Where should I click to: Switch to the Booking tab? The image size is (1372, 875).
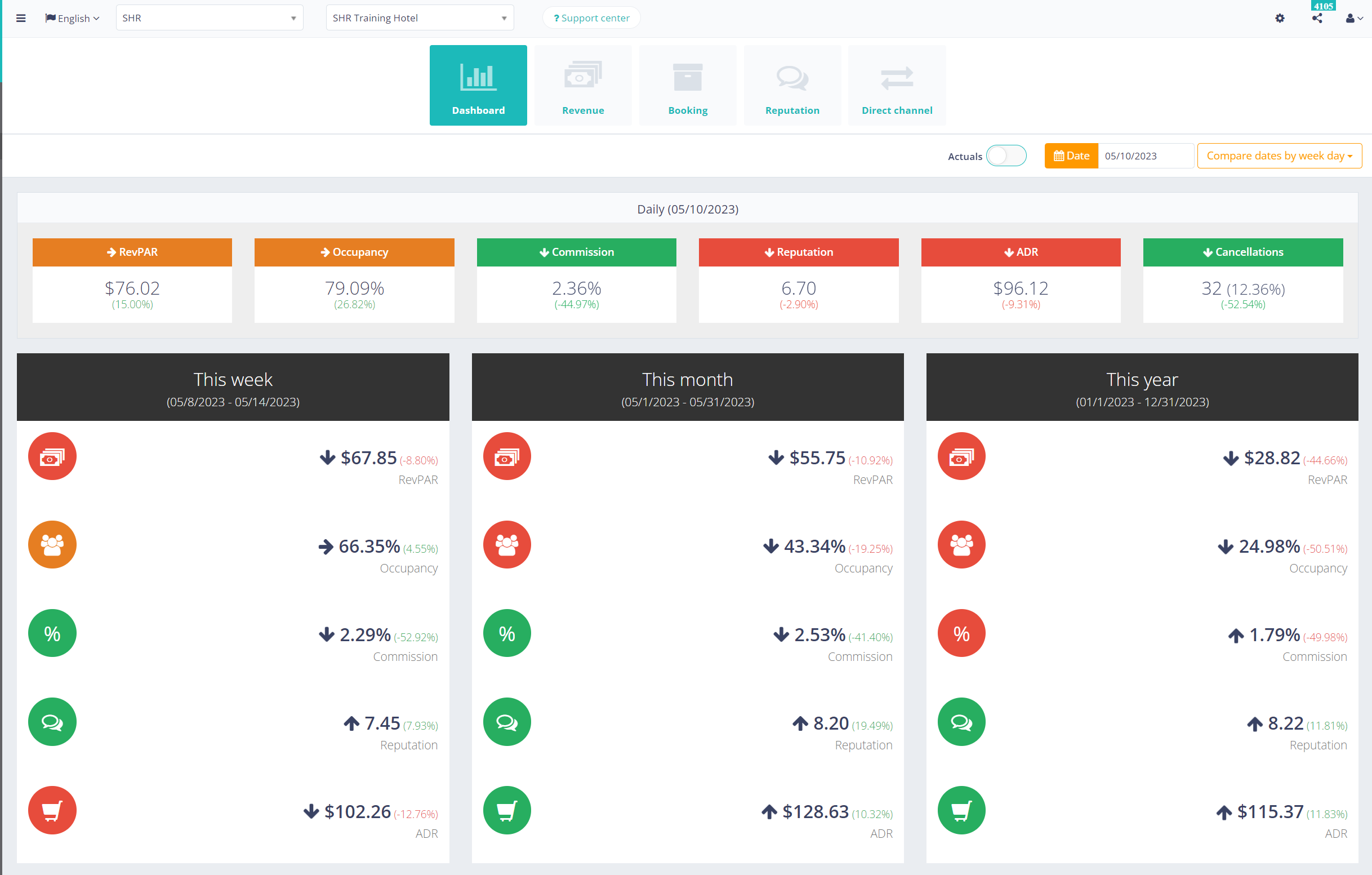688,85
